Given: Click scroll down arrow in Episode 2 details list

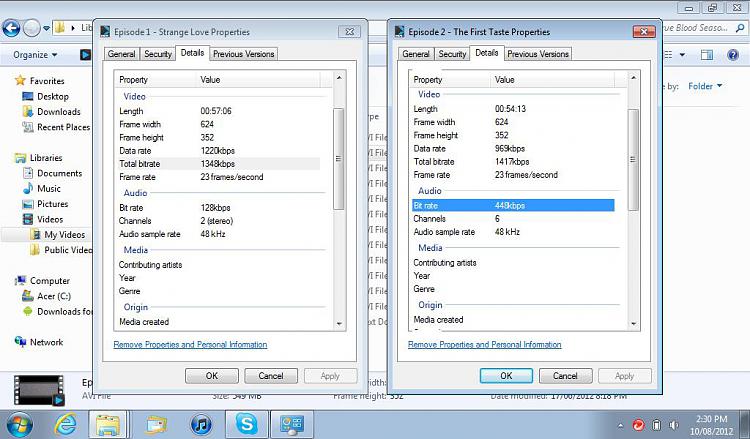Looking at the screenshot, I should pyautogui.click(x=634, y=324).
